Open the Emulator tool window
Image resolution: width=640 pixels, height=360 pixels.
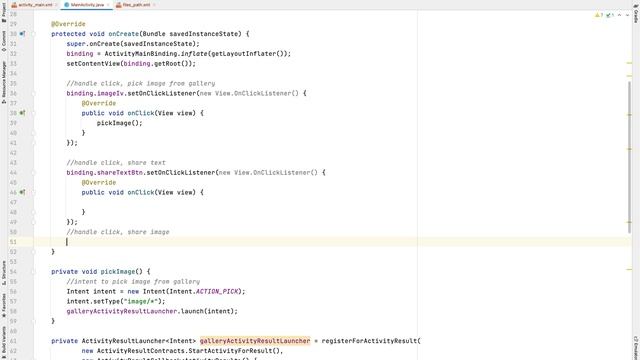click(636, 347)
